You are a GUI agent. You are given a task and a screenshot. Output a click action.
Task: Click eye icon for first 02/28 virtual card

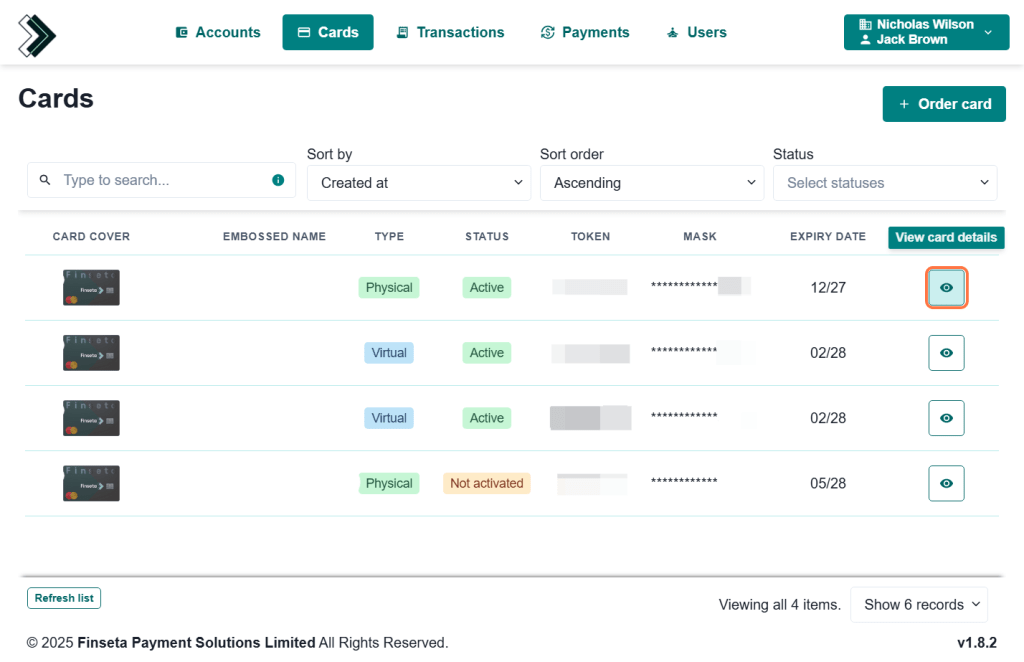(946, 353)
